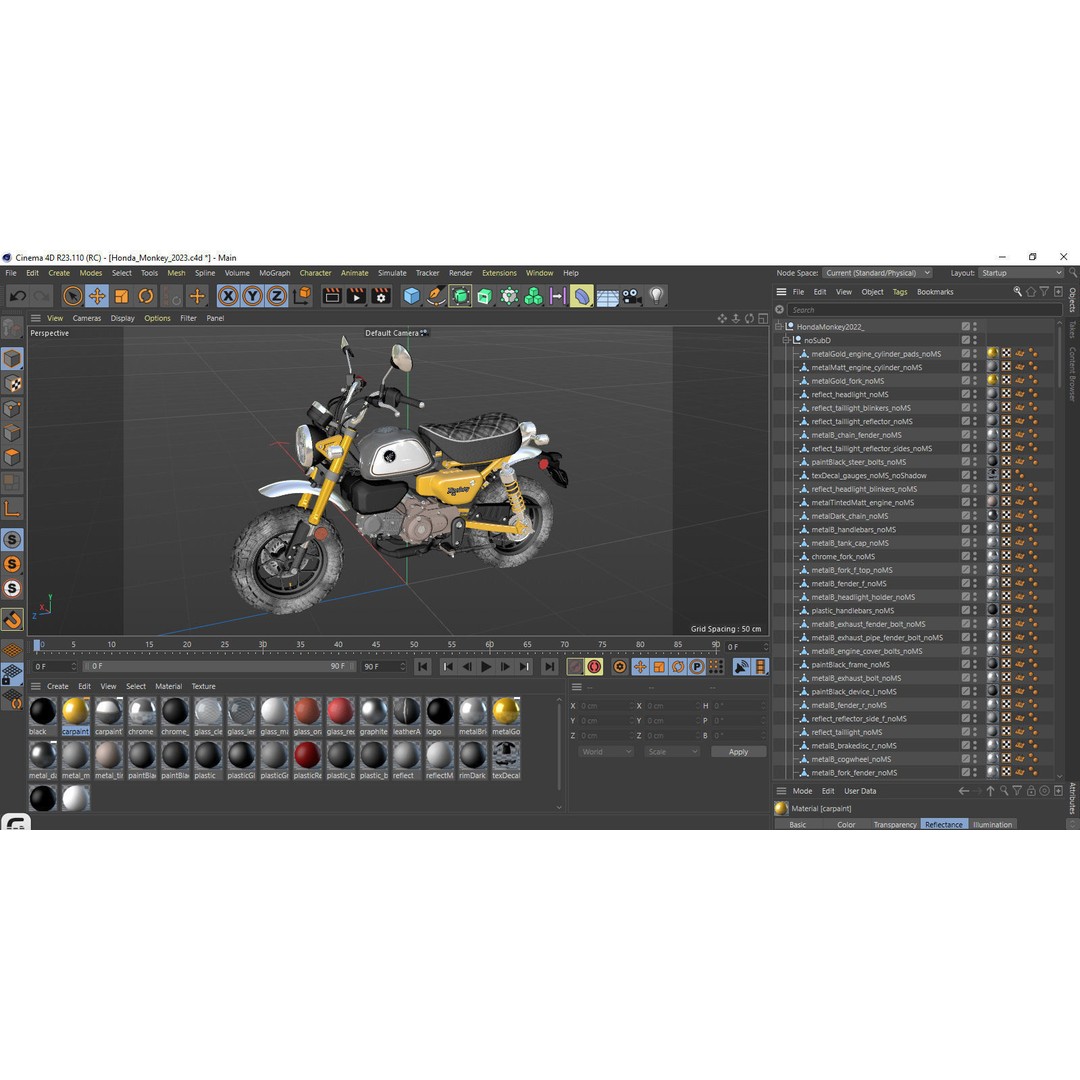Collapse the noSubD tree node

pos(786,340)
